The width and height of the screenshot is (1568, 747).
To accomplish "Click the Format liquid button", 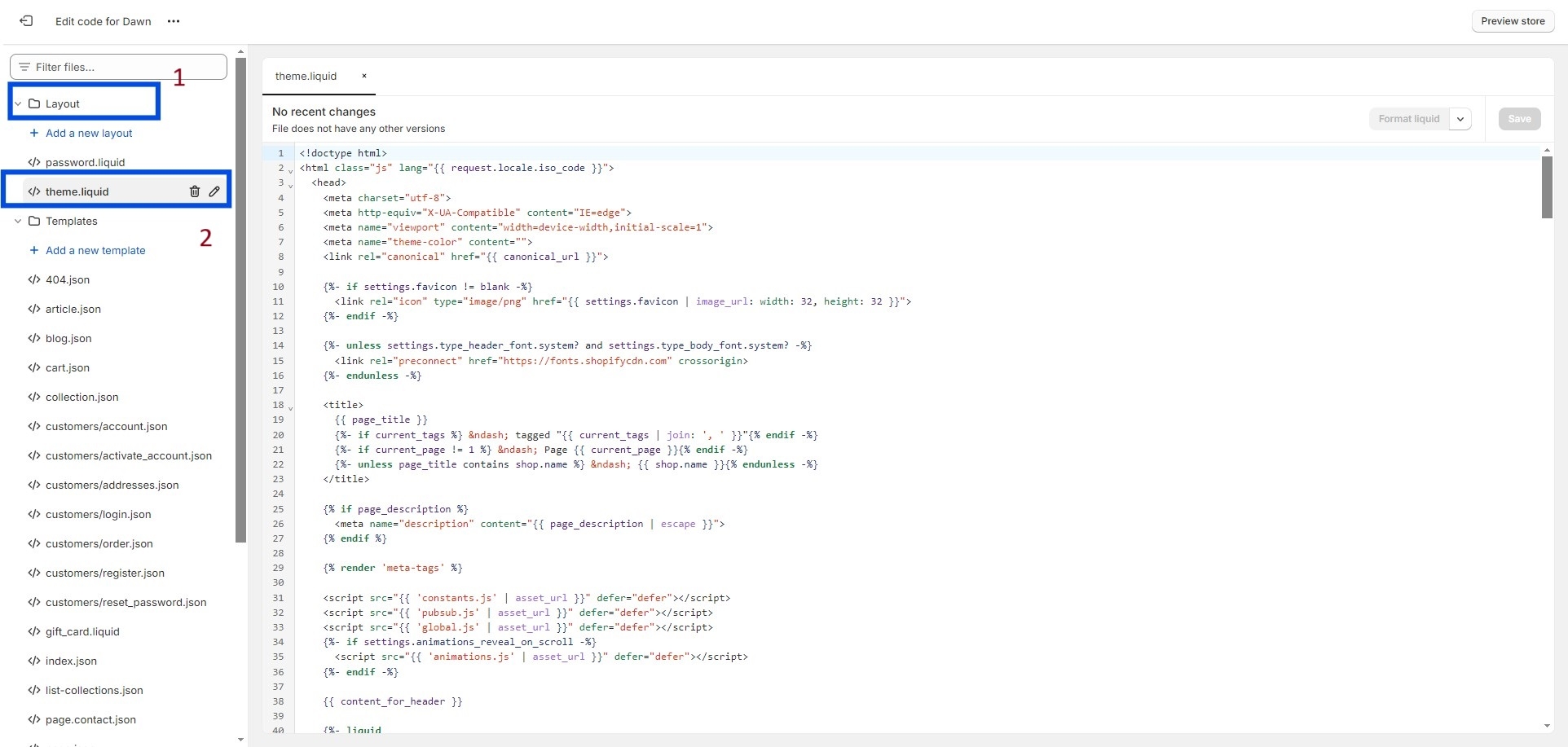I will [1409, 119].
